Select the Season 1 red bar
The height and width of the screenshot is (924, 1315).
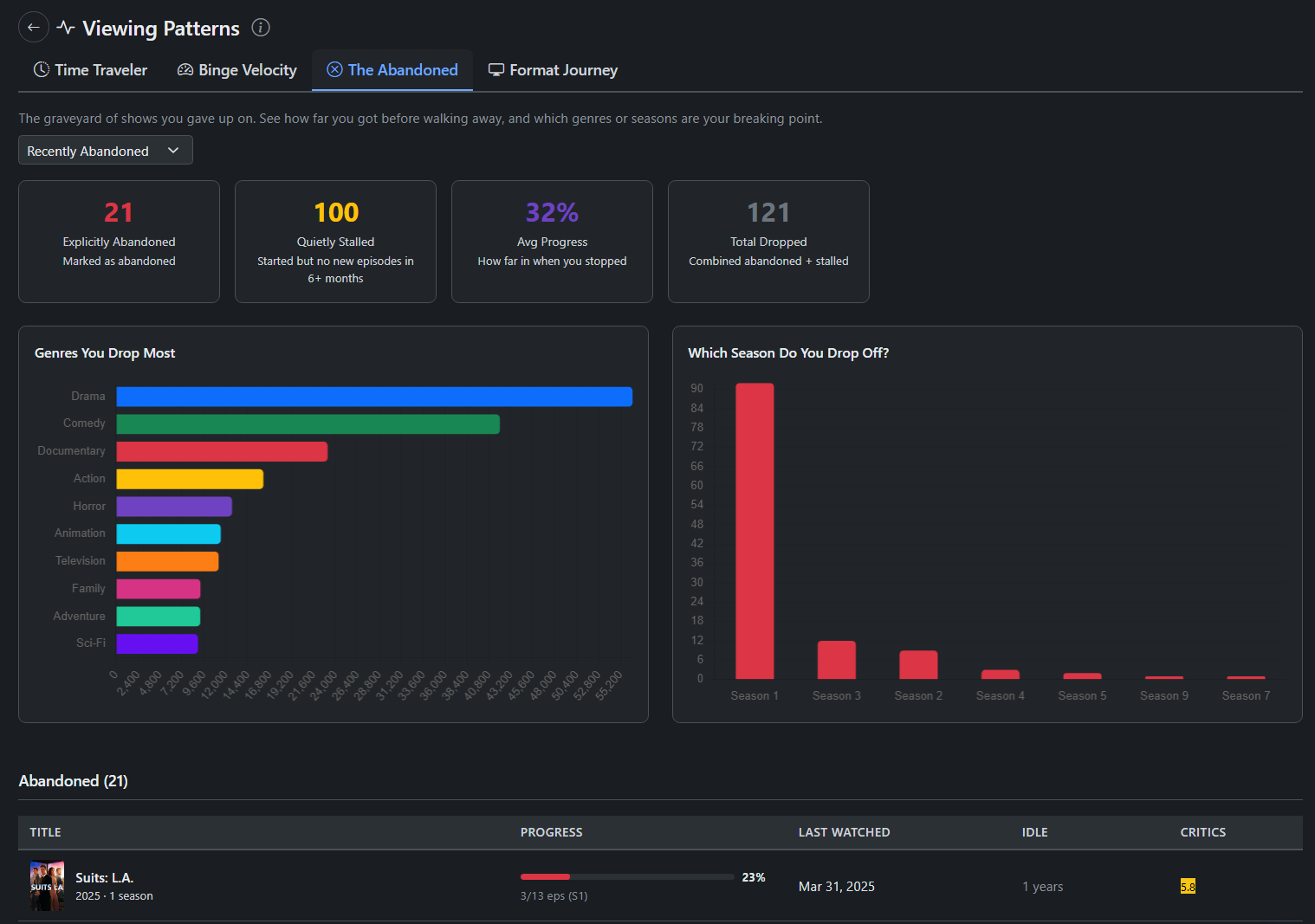(755, 531)
